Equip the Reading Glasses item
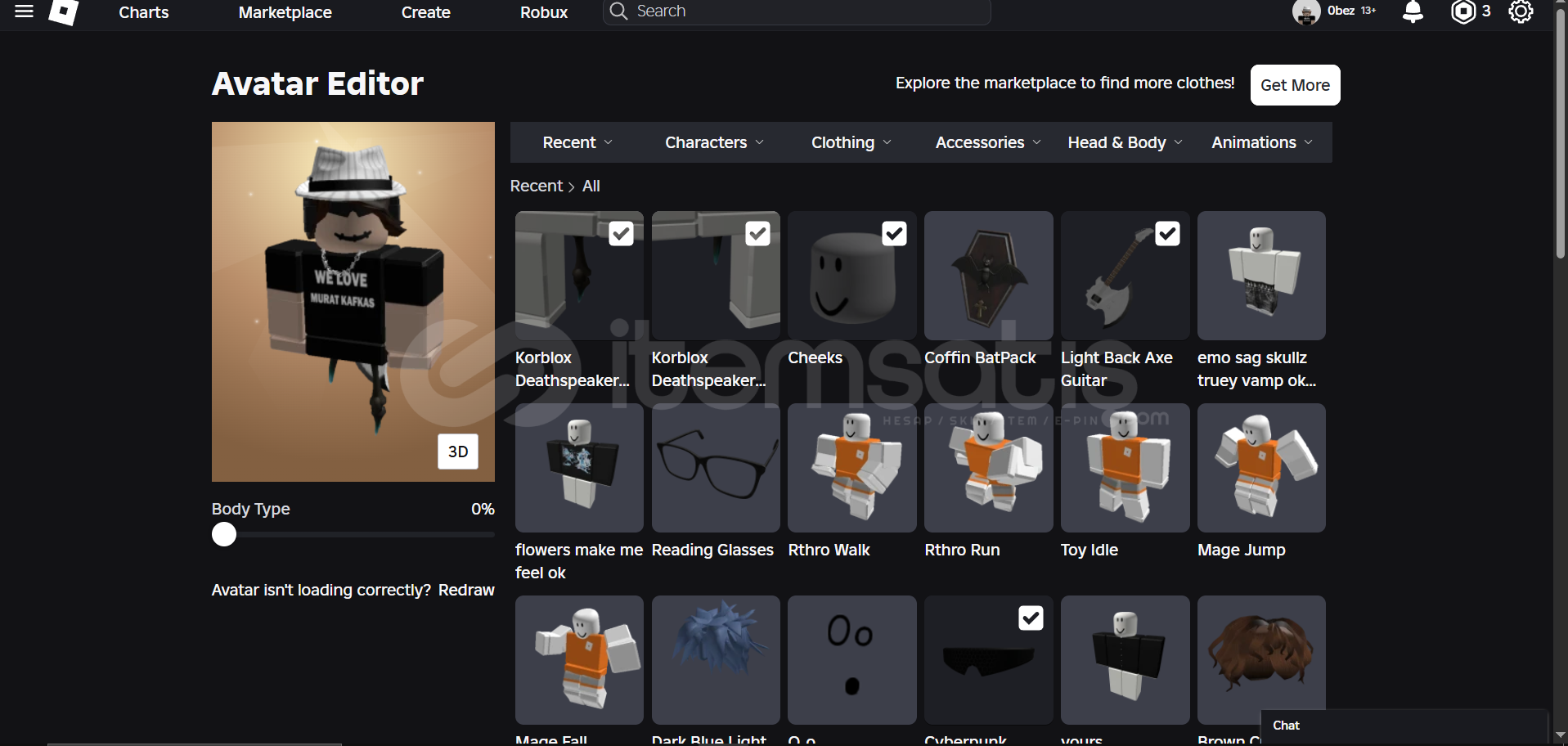This screenshot has width=1568, height=746. tap(716, 468)
